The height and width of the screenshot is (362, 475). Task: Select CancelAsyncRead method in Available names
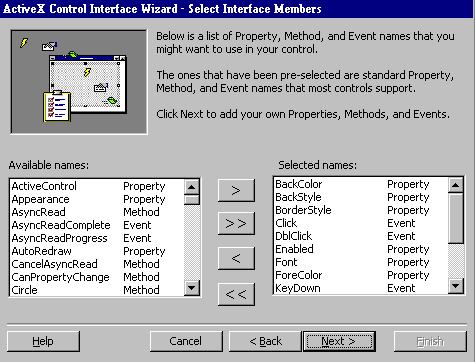pos(97,264)
